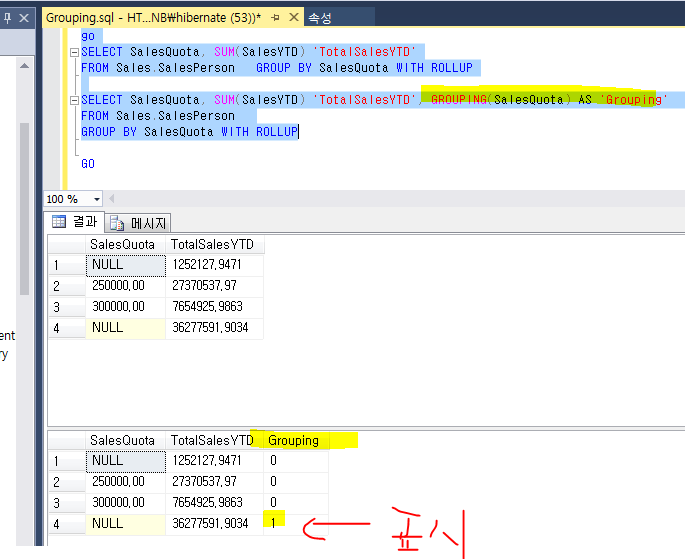This screenshot has width=685, height=559.
Task: Select 250000,00 cell in second grid
Action: (126, 482)
